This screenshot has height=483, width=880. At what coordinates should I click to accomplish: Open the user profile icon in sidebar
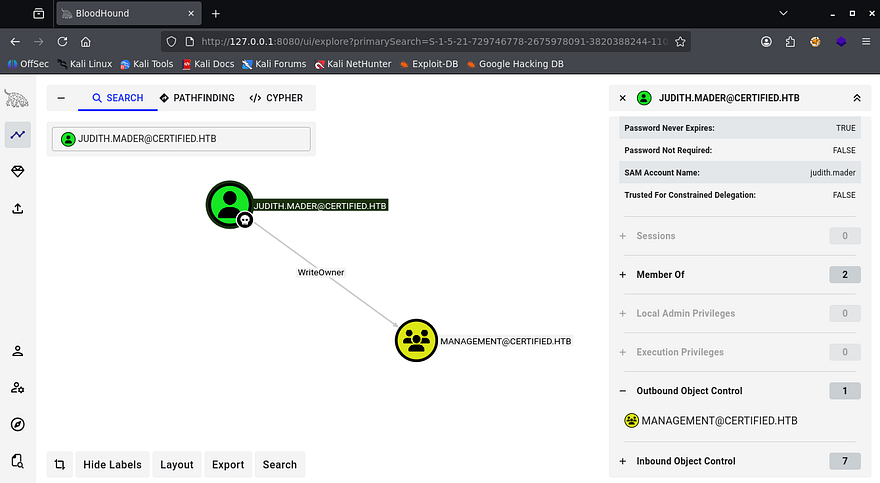(x=17, y=351)
